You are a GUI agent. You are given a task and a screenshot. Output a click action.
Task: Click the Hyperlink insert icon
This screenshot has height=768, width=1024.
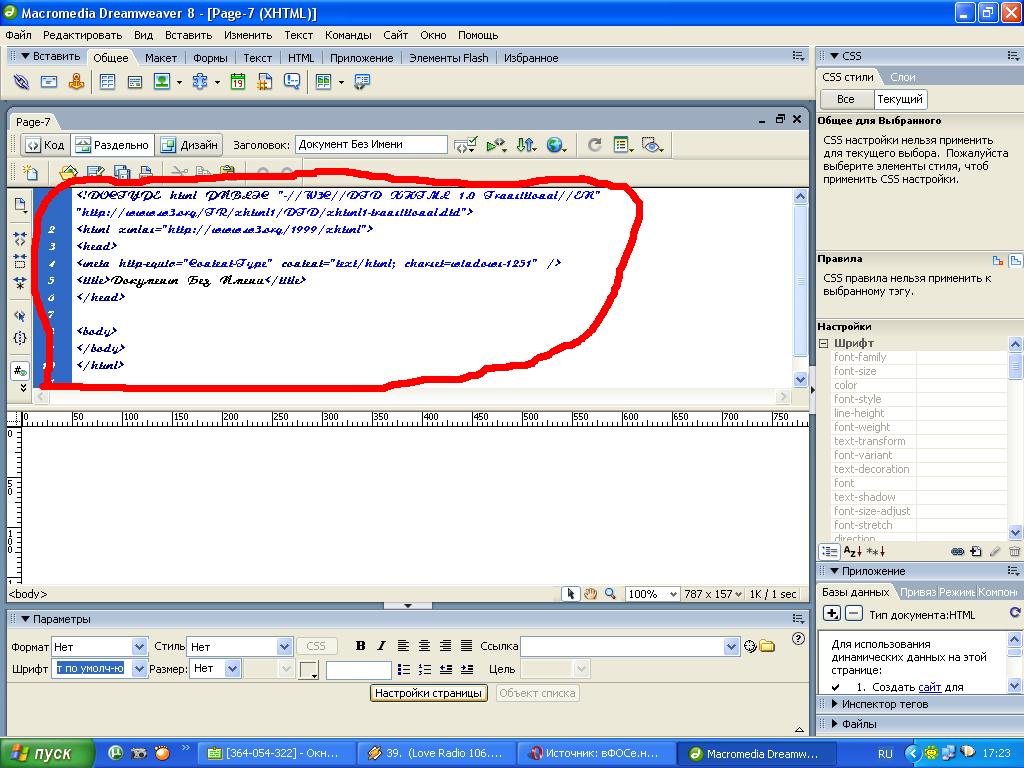[x=21, y=82]
